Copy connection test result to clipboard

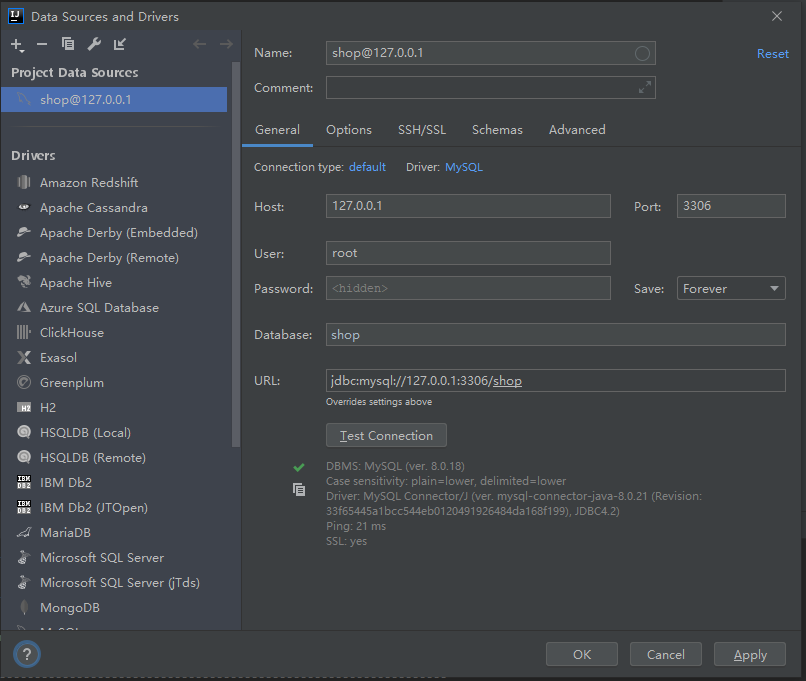[x=298, y=489]
